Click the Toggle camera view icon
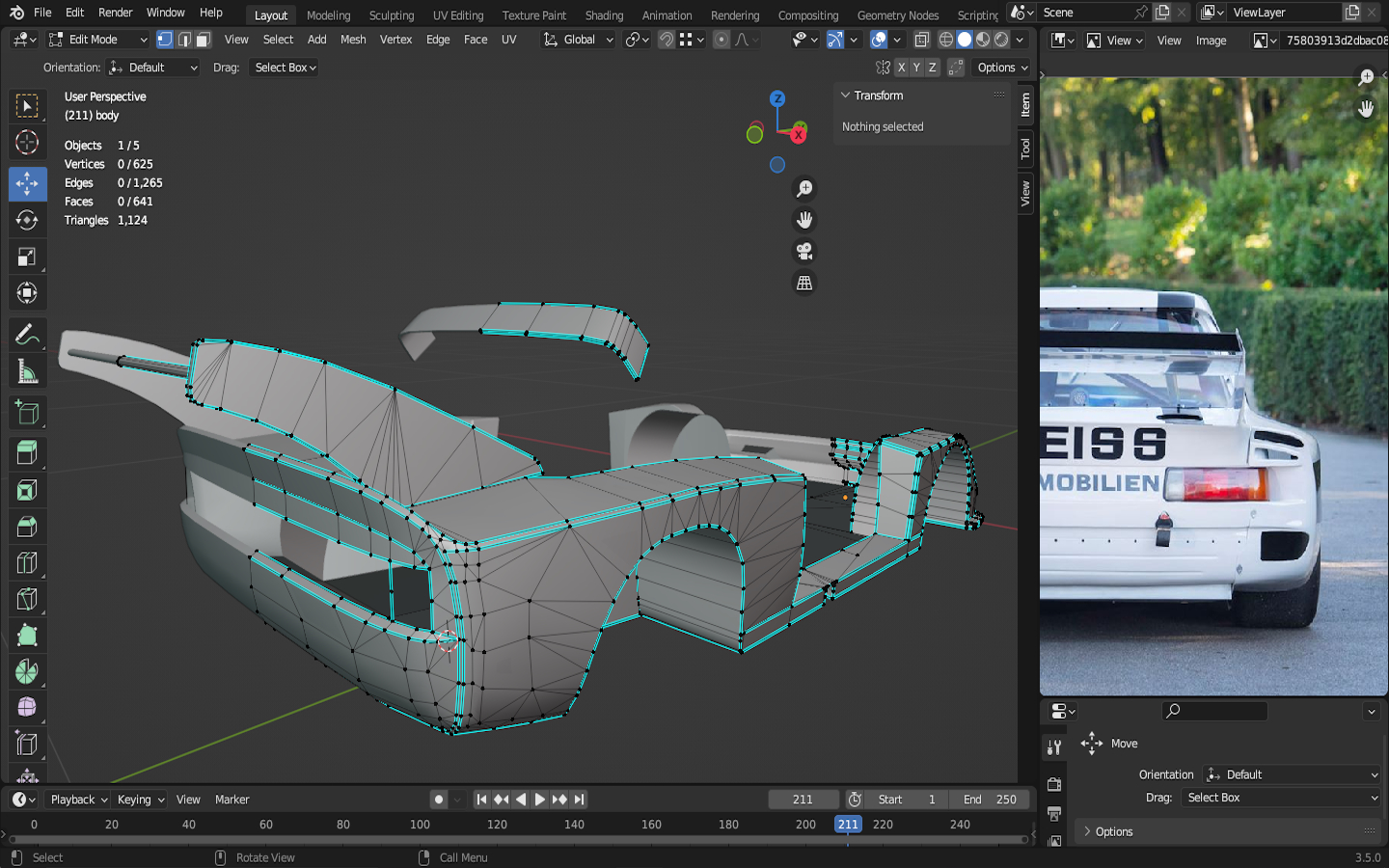This screenshot has width=1389, height=868. pyautogui.click(x=803, y=252)
